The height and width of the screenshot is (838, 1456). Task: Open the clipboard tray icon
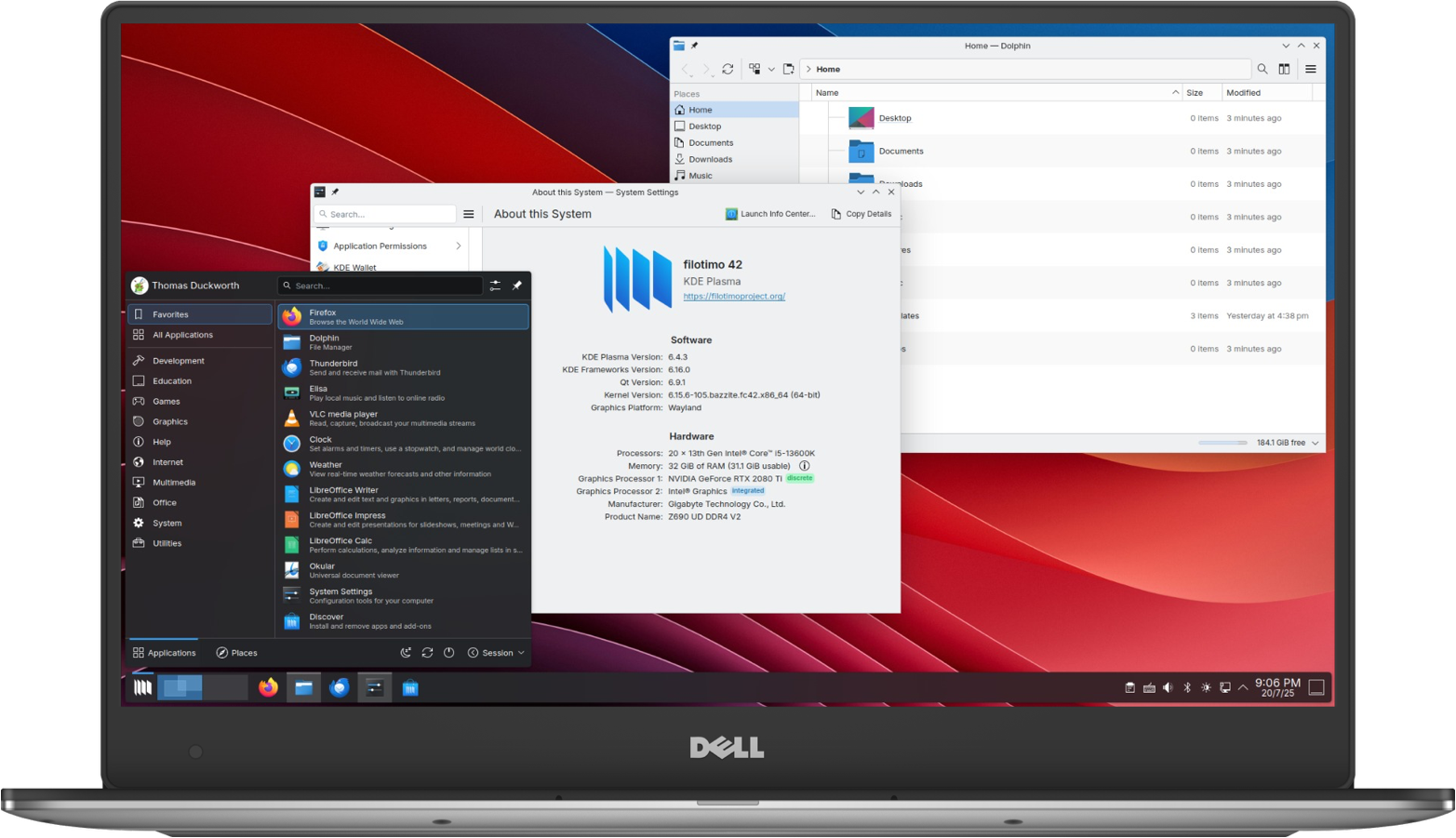pyautogui.click(x=1129, y=688)
